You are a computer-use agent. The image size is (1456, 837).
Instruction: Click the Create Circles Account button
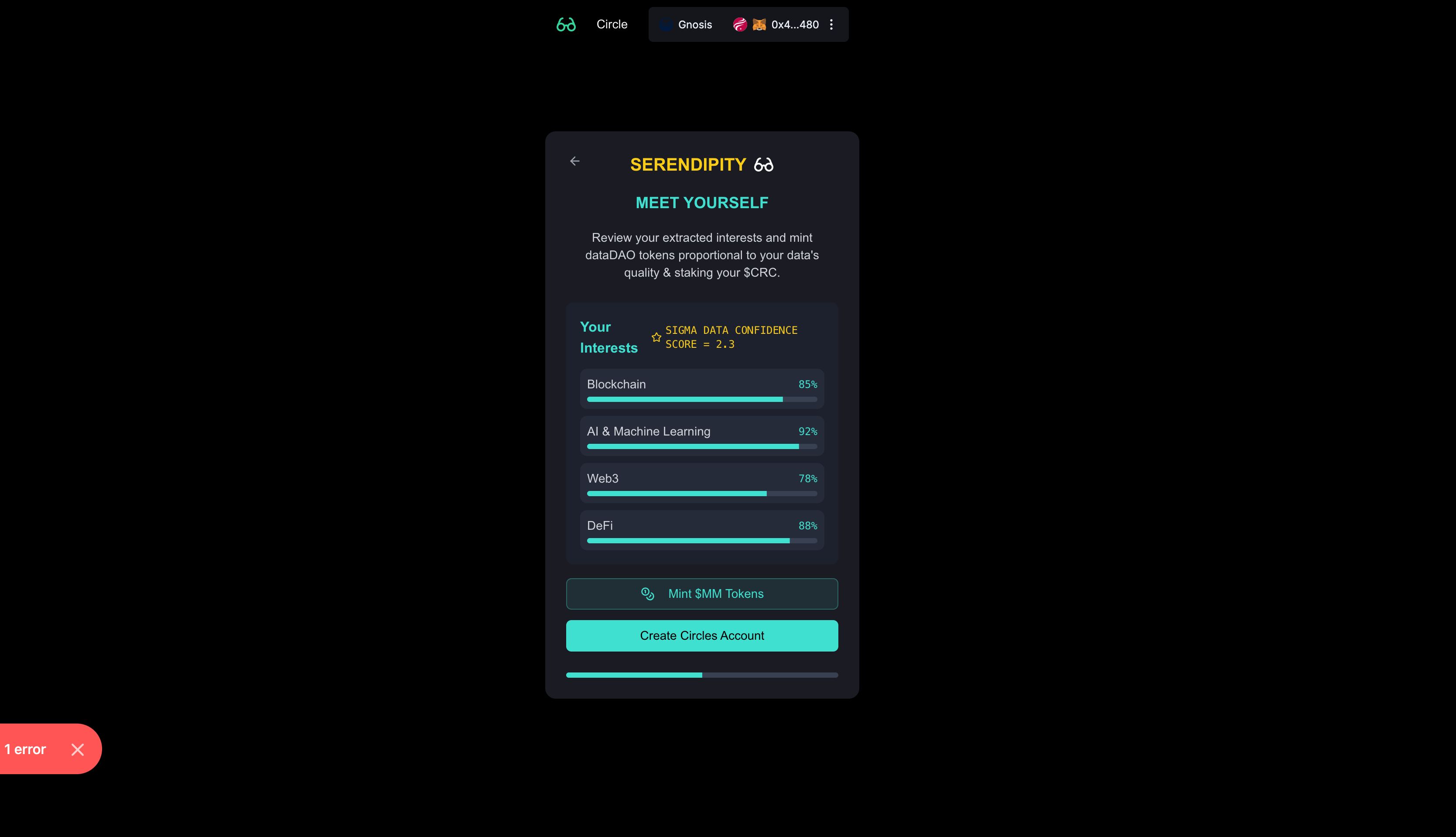tap(702, 636)
